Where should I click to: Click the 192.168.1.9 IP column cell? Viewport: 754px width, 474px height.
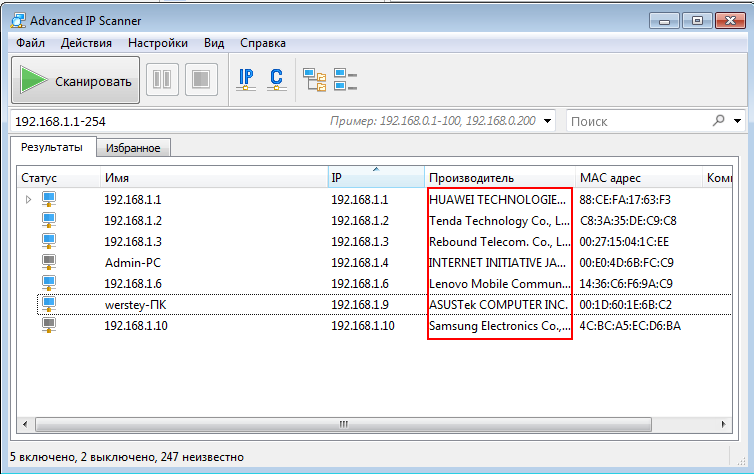point(360,305)
